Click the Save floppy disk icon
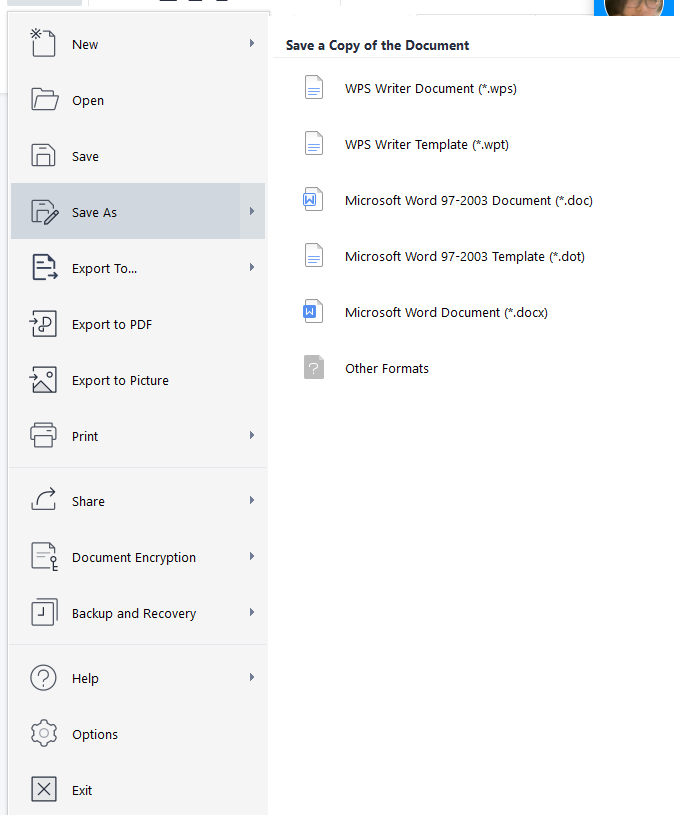 coord(44,156)
